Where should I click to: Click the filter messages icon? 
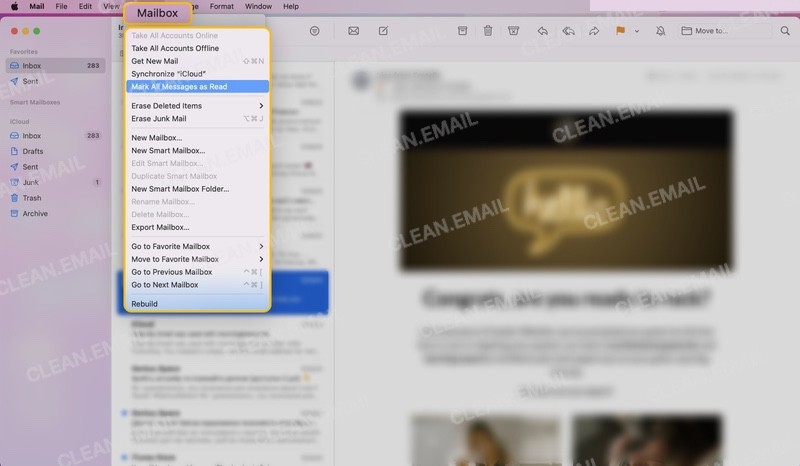315,31
